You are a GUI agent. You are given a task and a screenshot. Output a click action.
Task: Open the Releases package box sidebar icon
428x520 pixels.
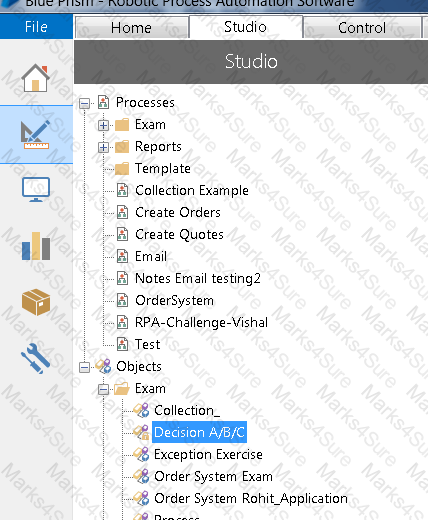click(x=36, y=302)
